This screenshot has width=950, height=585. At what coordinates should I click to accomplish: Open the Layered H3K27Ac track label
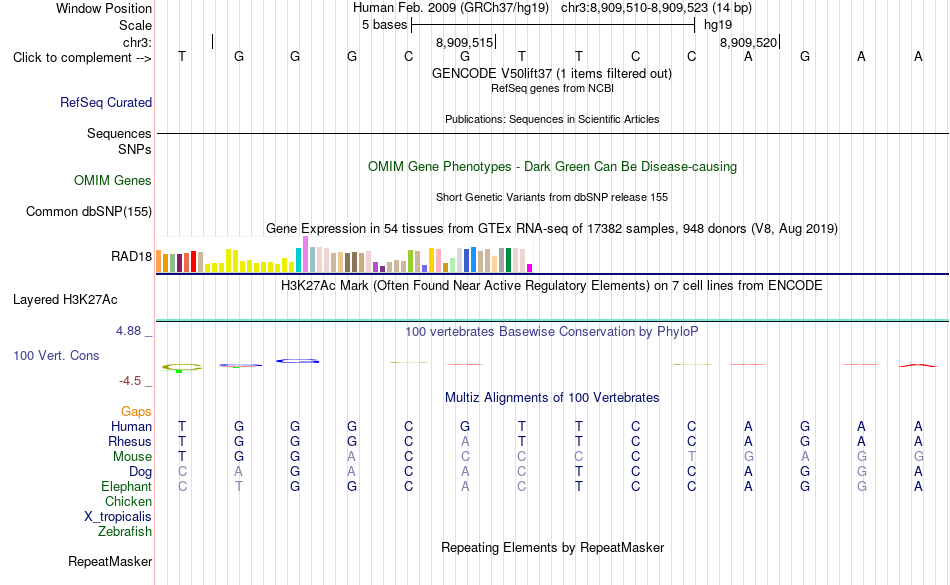pos(65,300)
